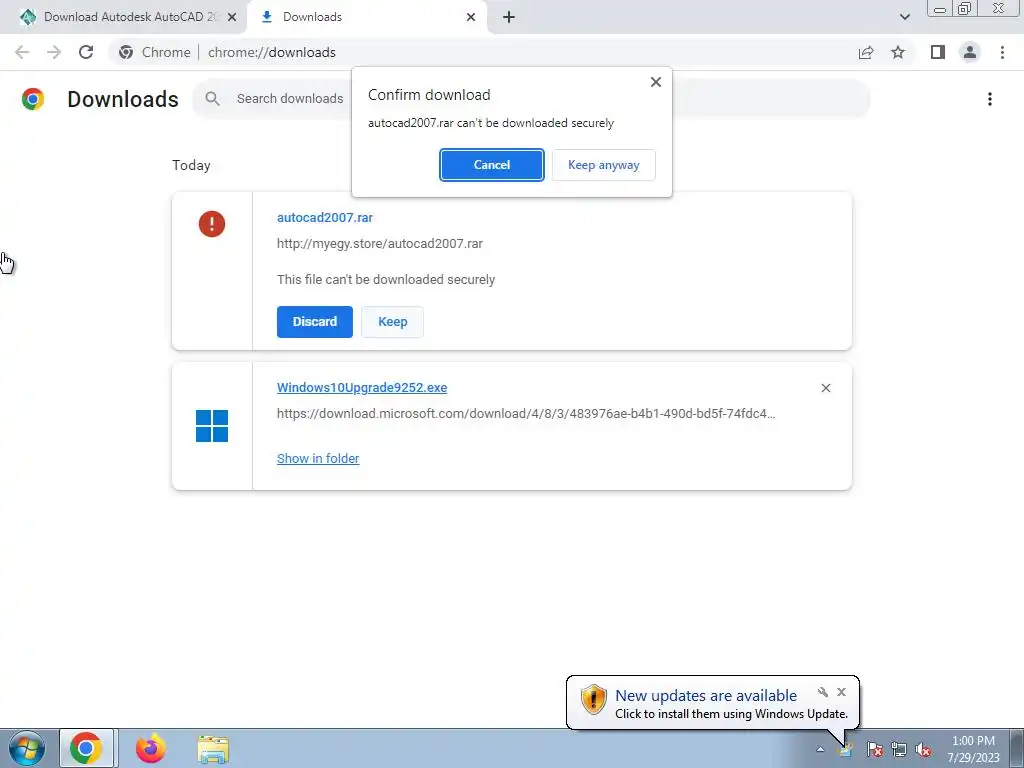Click the Chrome site info chip
Viewport: 1024px width, 768px height.
click(x=155, y=52)
